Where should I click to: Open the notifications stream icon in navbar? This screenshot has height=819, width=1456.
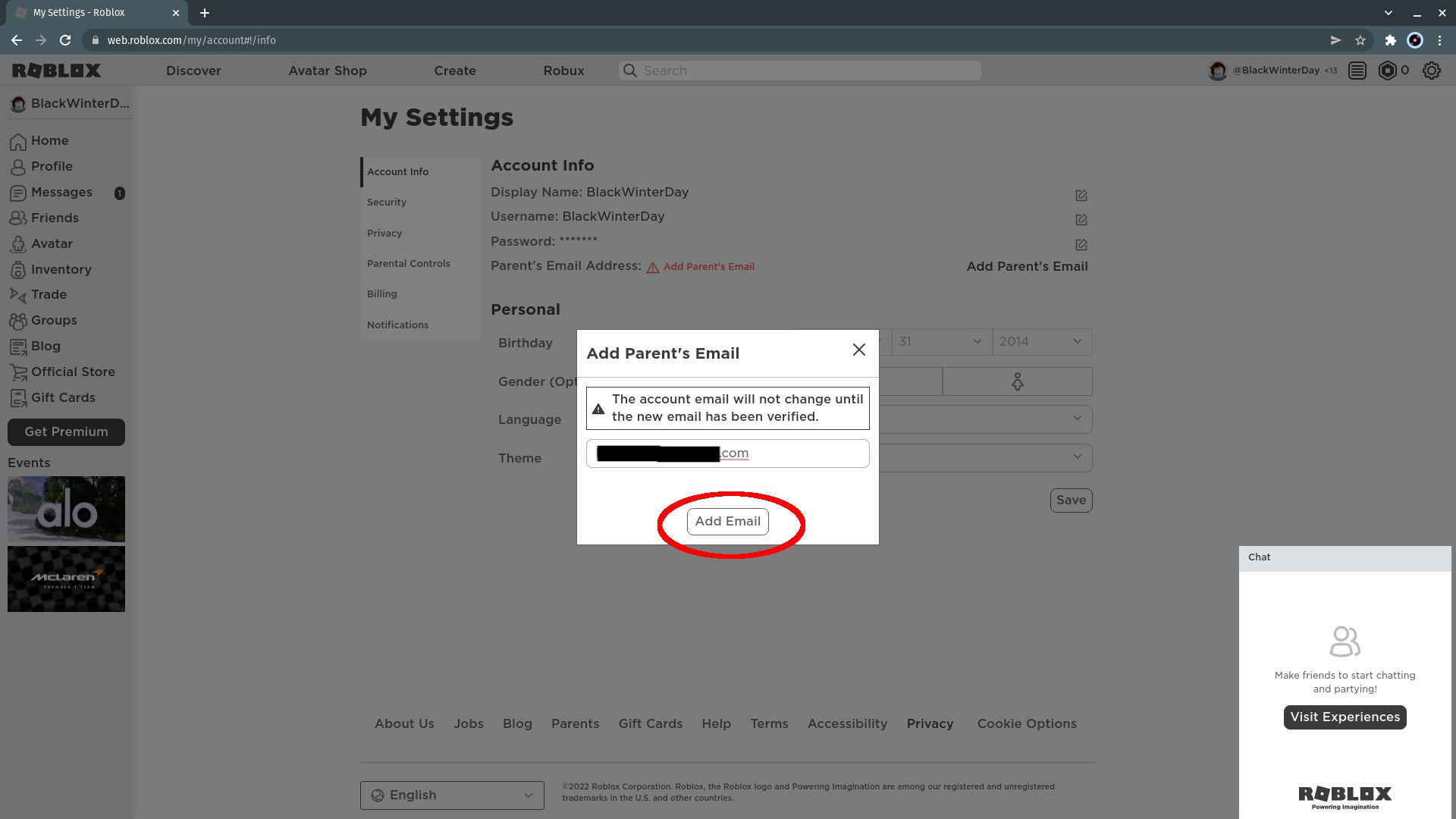coord(1357,71)
